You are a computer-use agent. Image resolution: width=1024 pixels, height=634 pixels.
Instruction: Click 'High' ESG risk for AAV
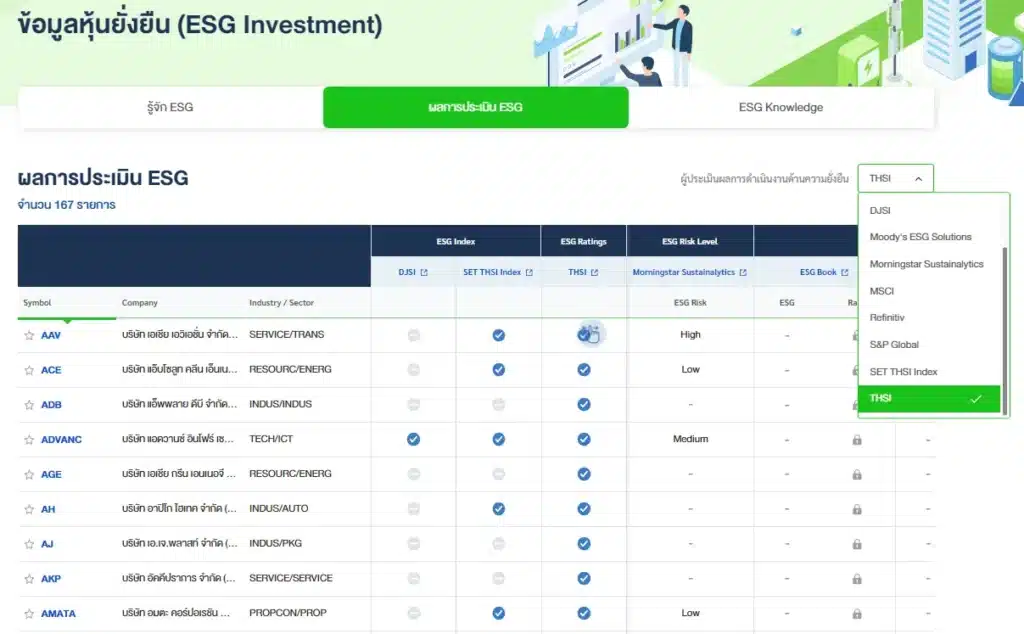(x=690, y=334)
